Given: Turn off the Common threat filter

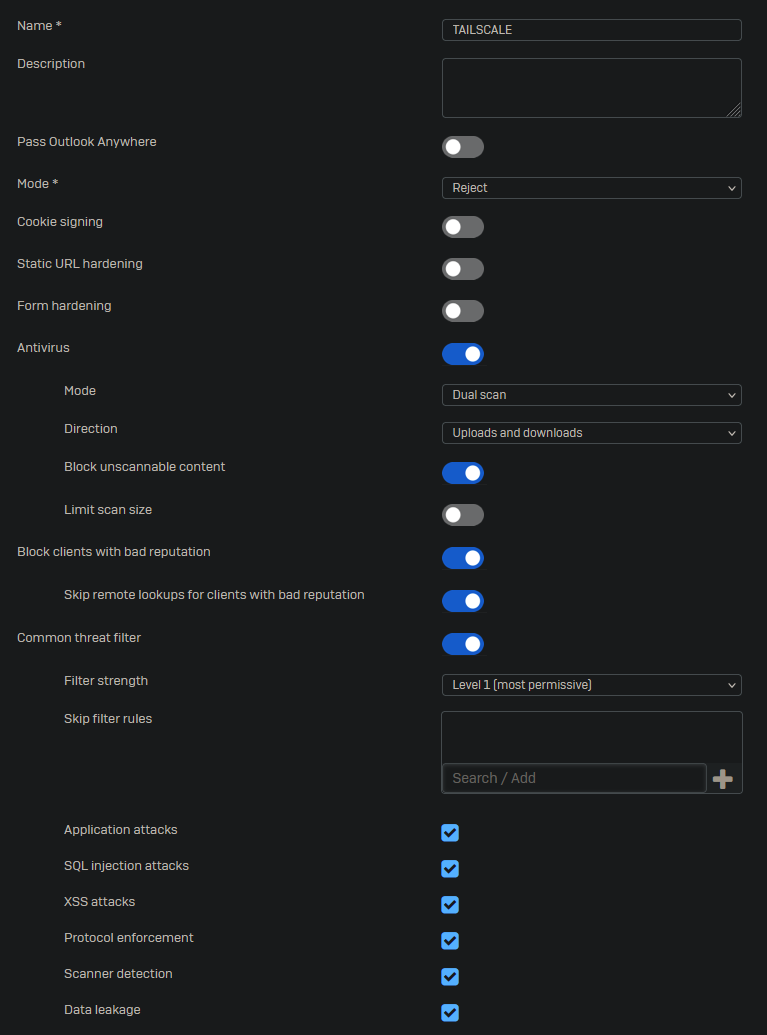Looking at the screenshot, I should [462, 644].
